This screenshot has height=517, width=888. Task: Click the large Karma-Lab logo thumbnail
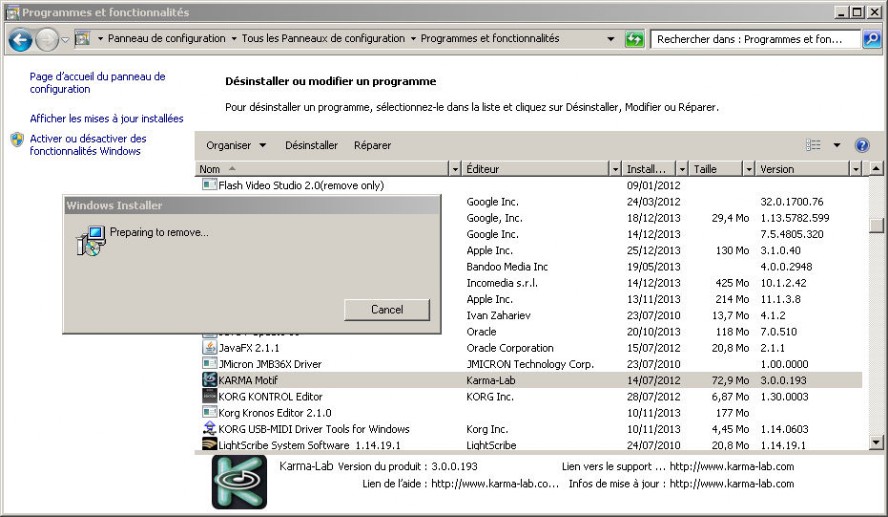tap(239, 482)
